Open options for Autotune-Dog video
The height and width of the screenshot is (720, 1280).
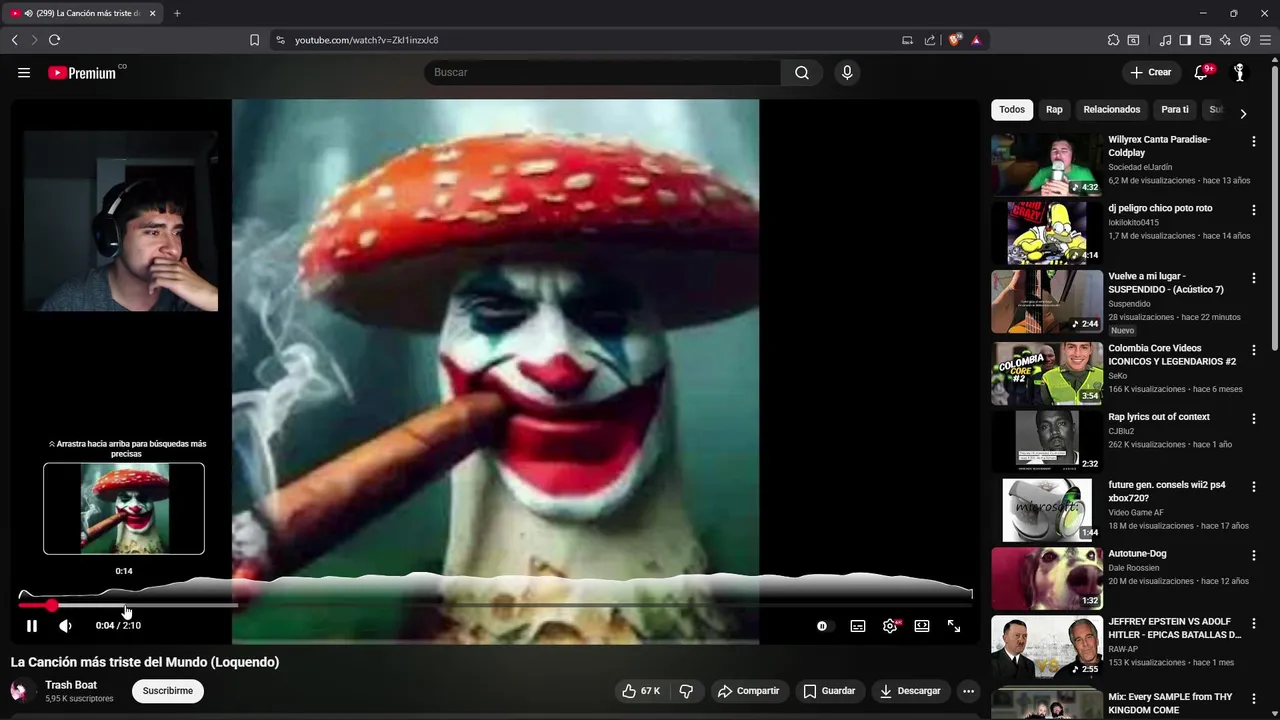(1253, 555)
